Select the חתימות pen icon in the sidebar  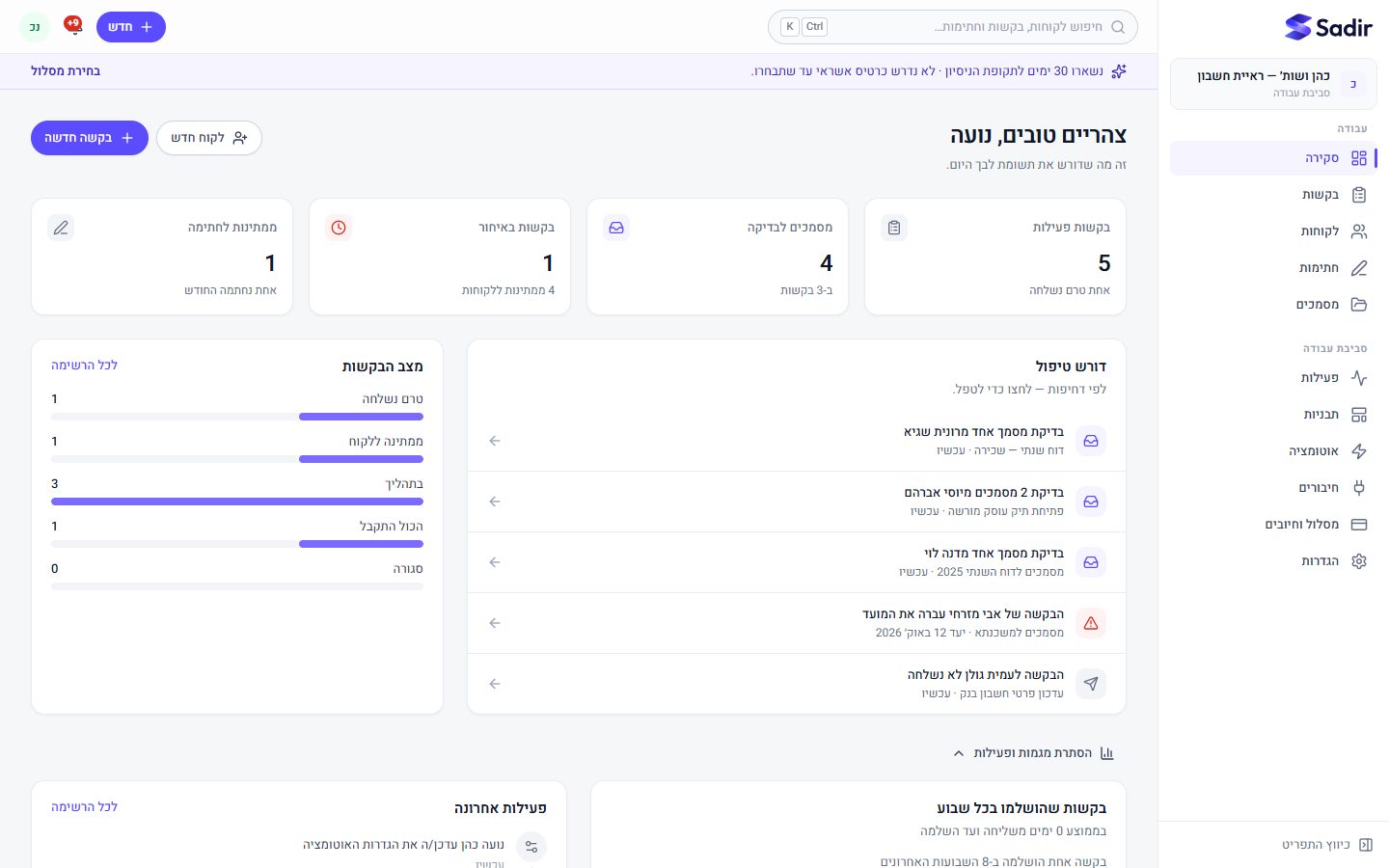coord(1359,268)
